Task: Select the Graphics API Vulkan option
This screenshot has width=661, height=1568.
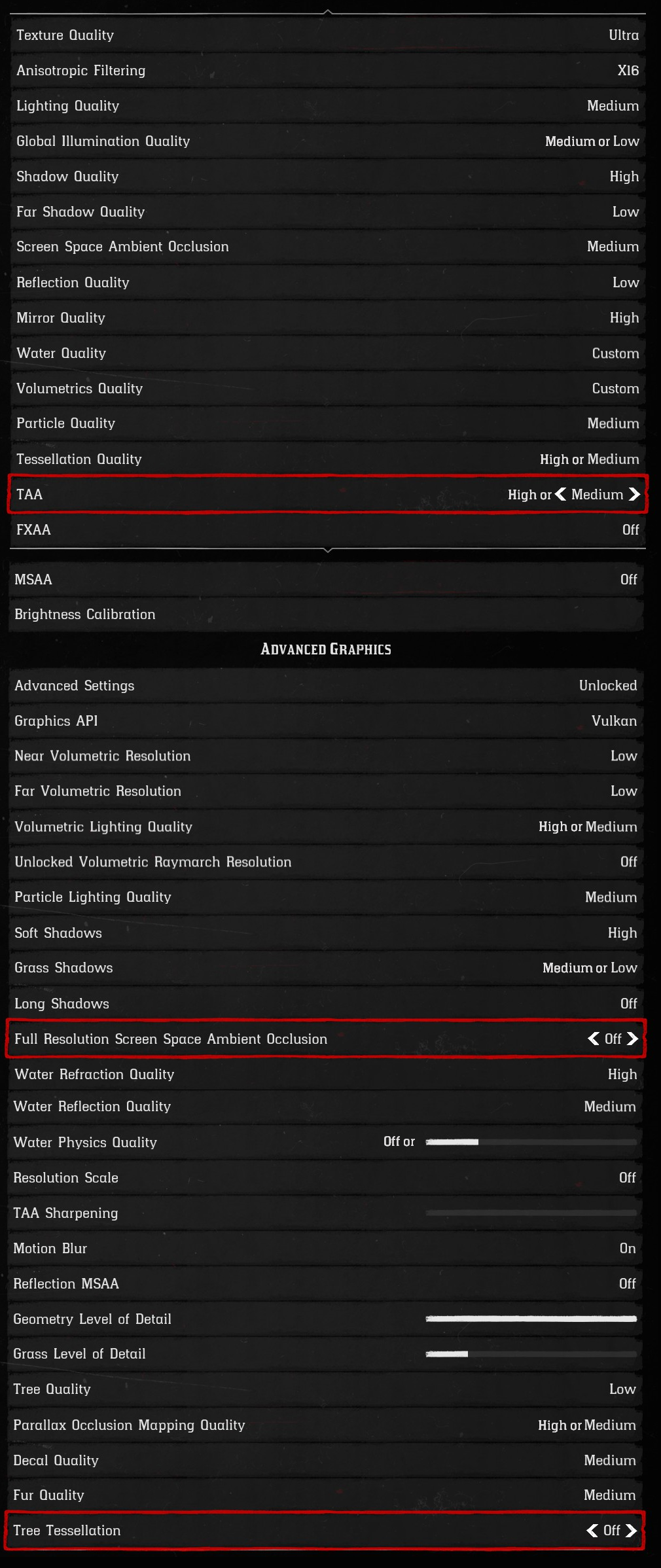Action: point(614,721)
